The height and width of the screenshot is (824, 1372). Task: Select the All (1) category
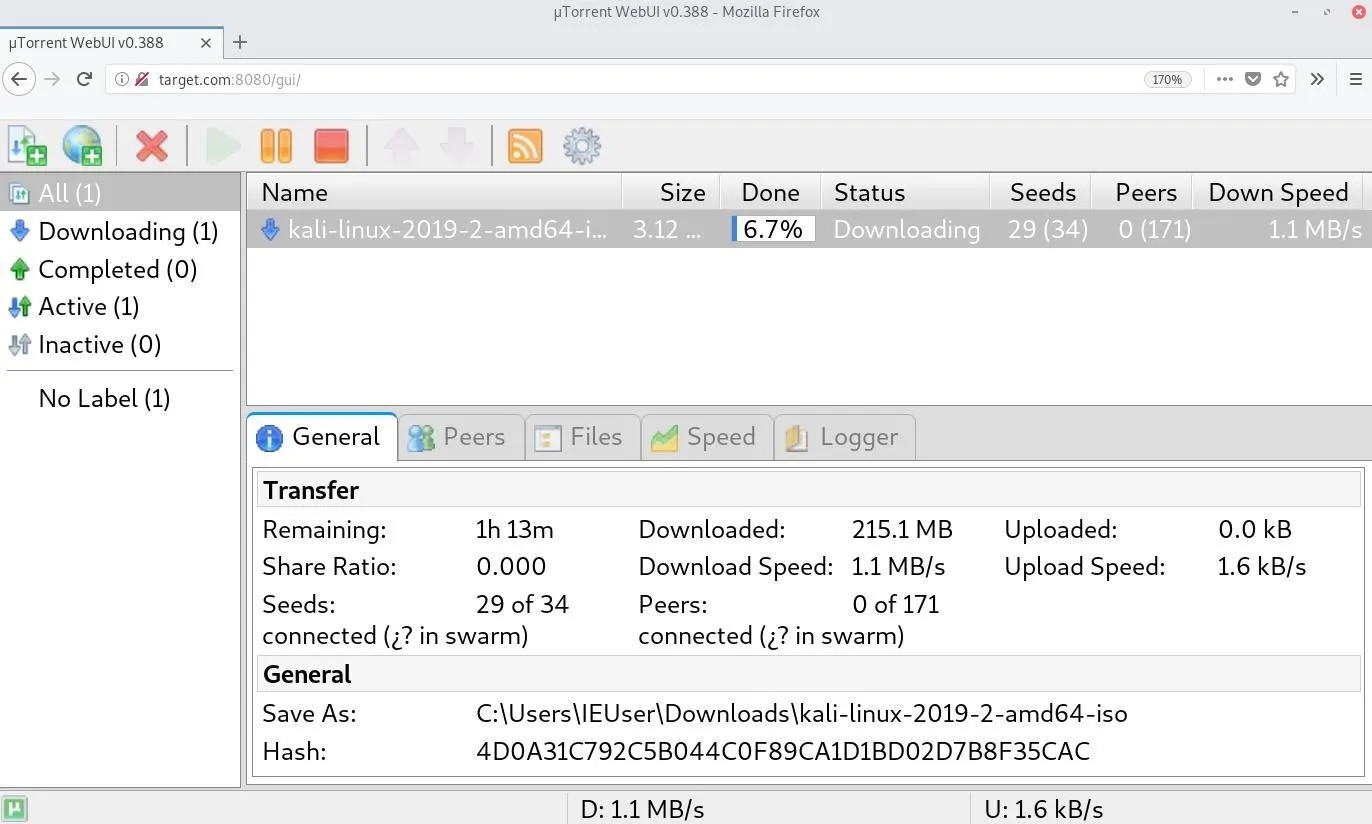click(120, 193)
